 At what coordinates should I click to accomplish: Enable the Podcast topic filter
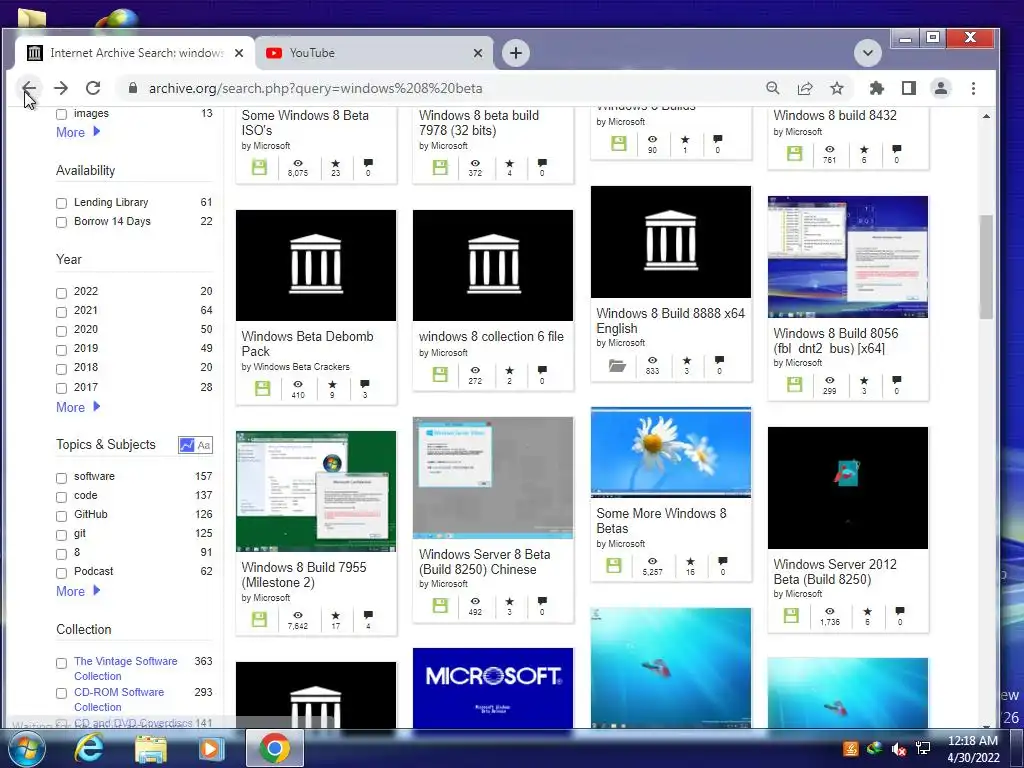[x=61, y=573]
